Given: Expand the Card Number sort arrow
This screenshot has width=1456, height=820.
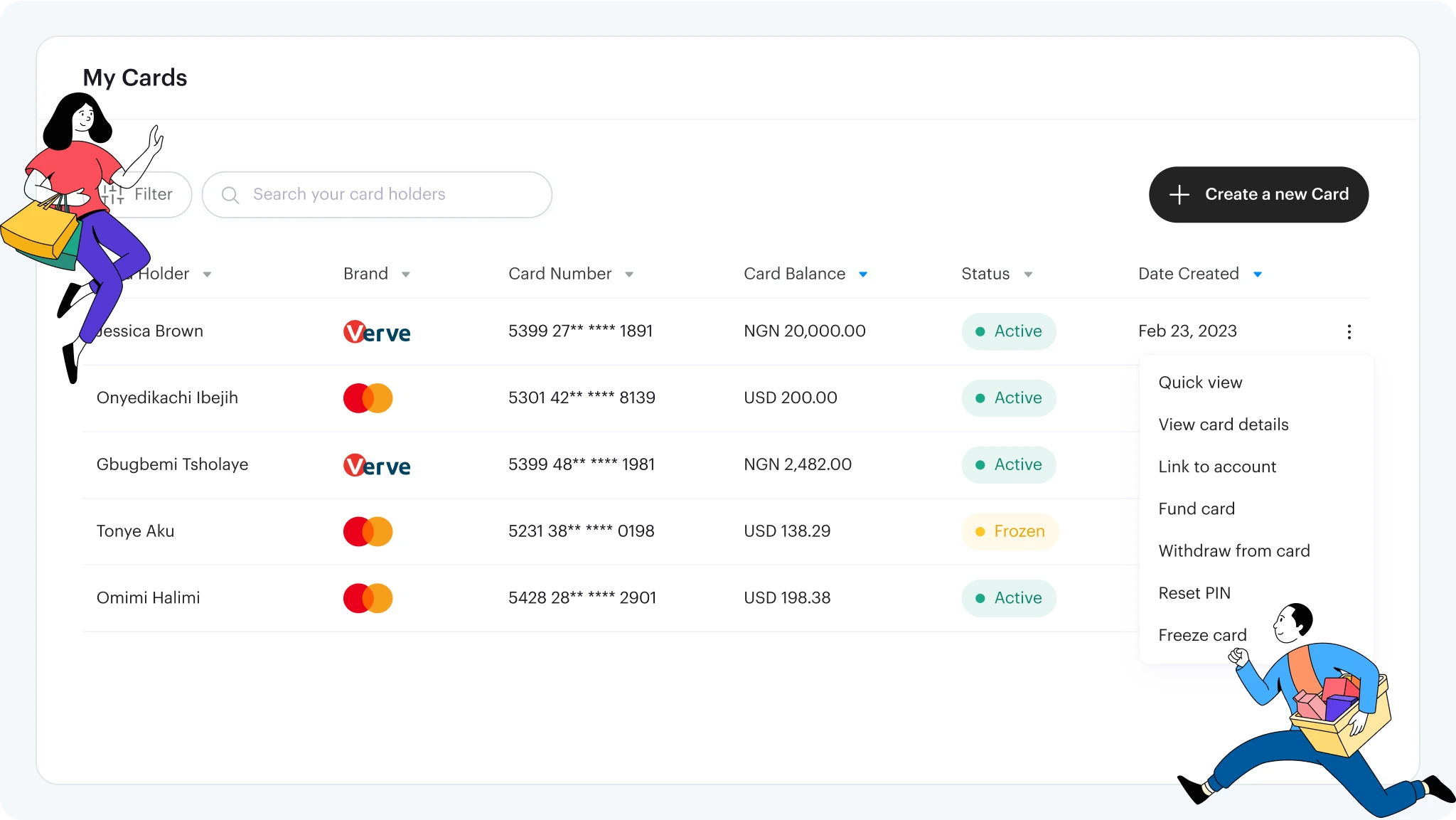Looking at the screenshot, I should 629,275.
